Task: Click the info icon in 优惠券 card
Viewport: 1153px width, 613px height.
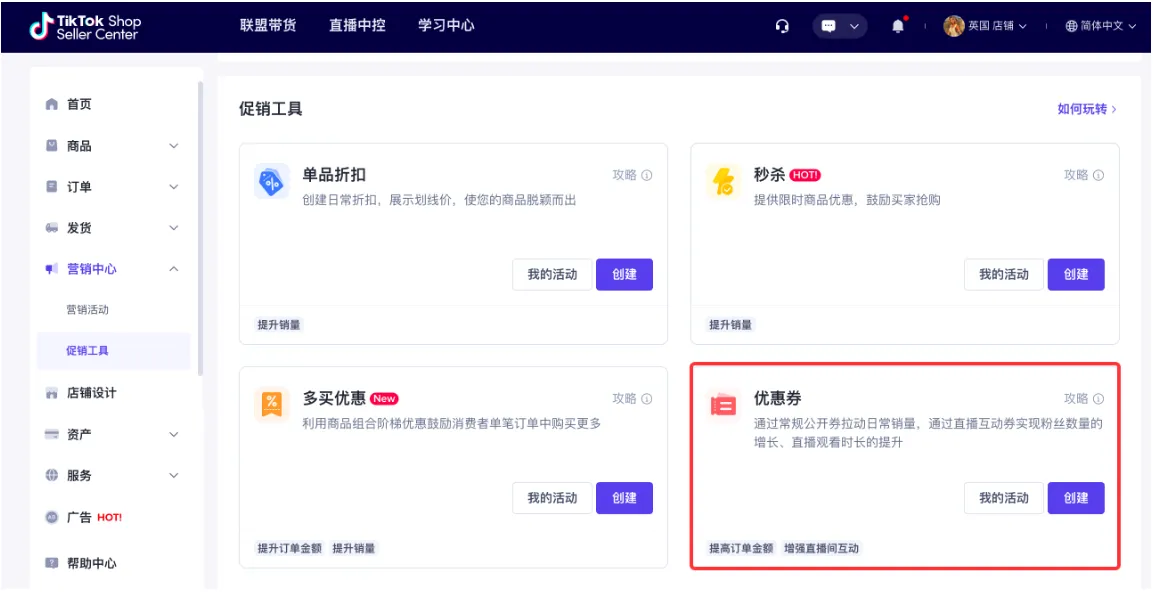Action: (x=1099, y=398)
